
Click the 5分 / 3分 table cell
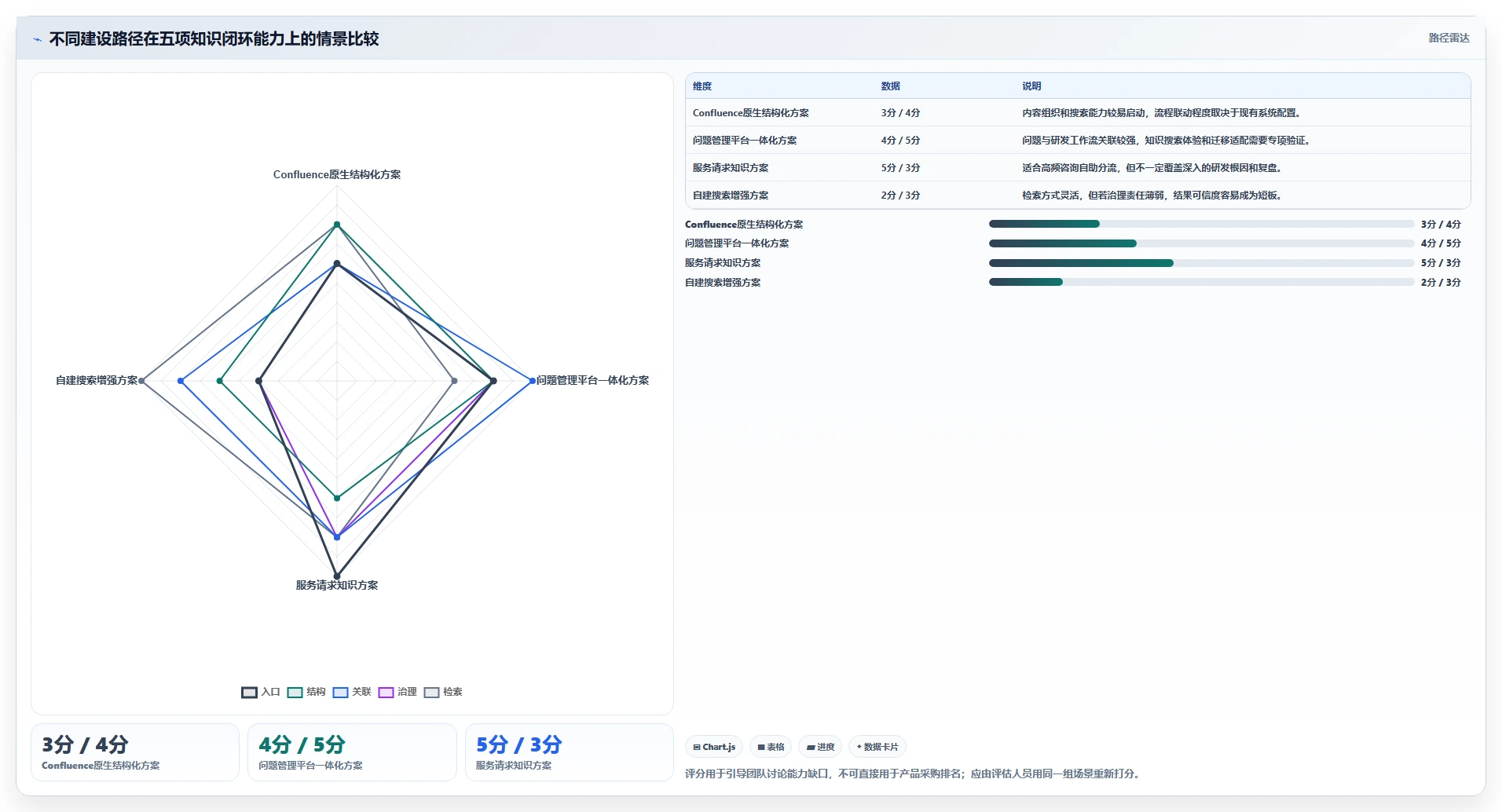coord(900,168)
